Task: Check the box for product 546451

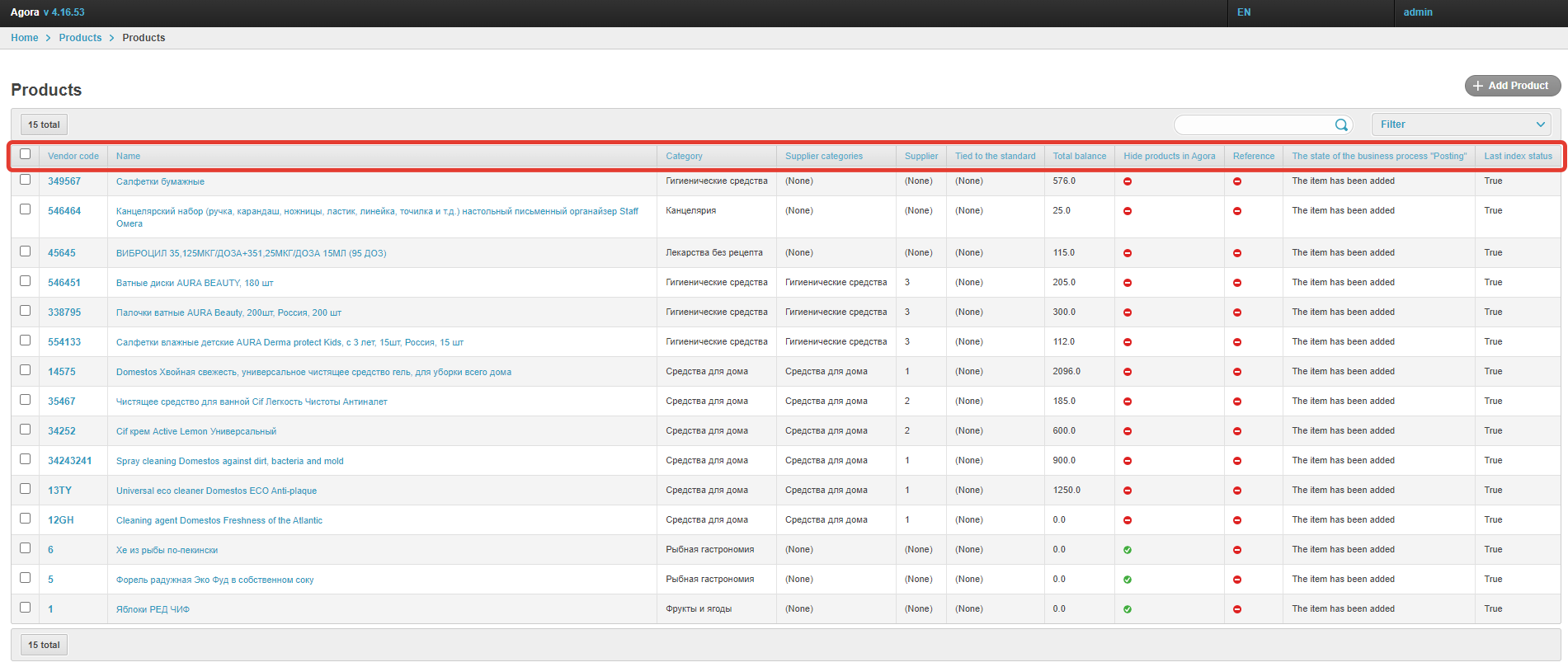Action: point(26,281)
